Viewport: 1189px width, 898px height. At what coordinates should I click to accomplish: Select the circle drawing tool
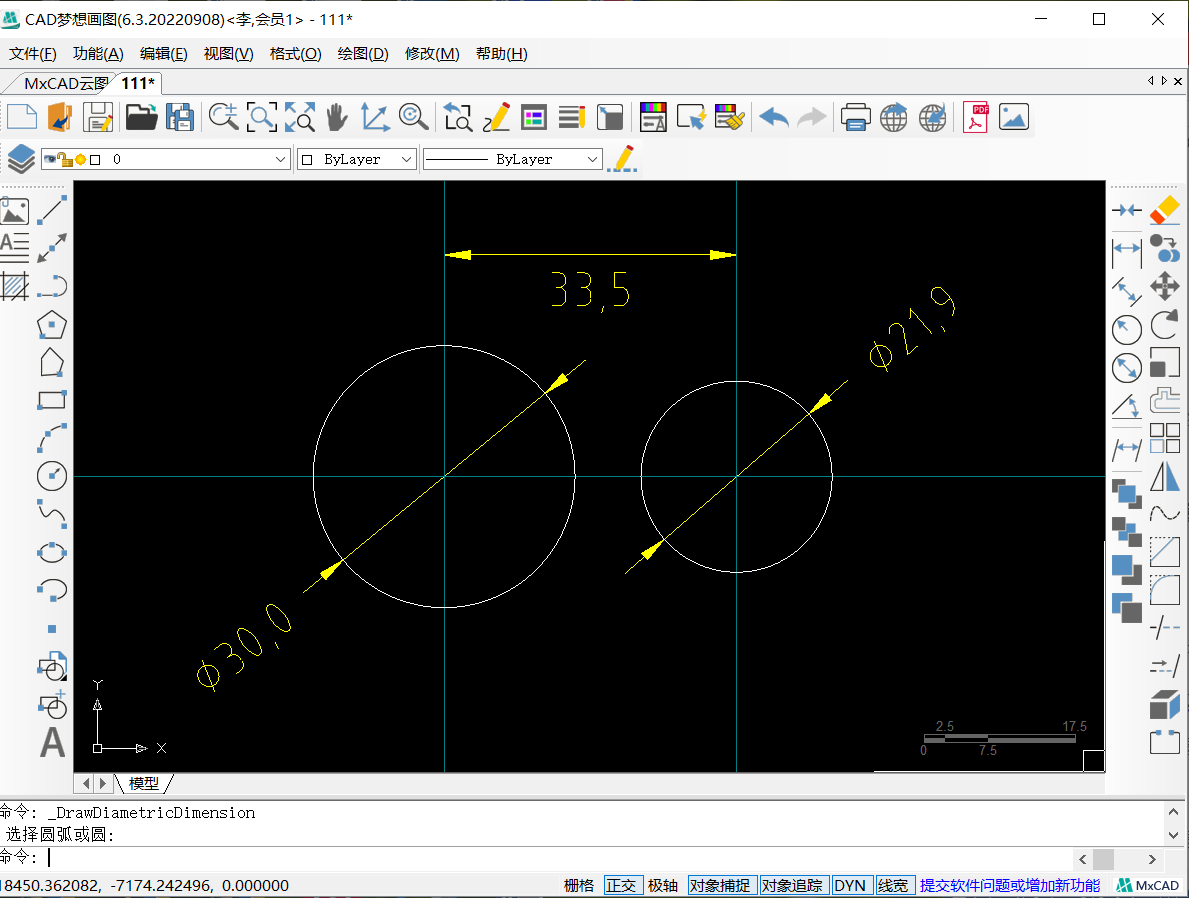[x=52, y=476]
